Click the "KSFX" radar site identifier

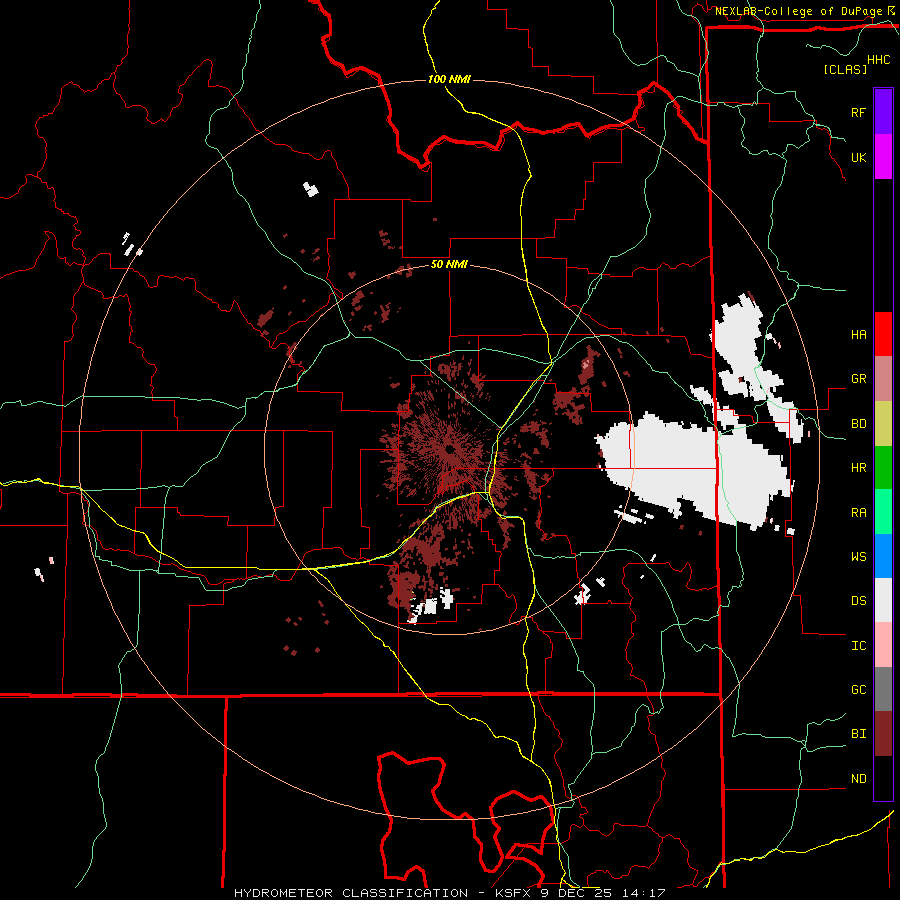pos(516,893)
